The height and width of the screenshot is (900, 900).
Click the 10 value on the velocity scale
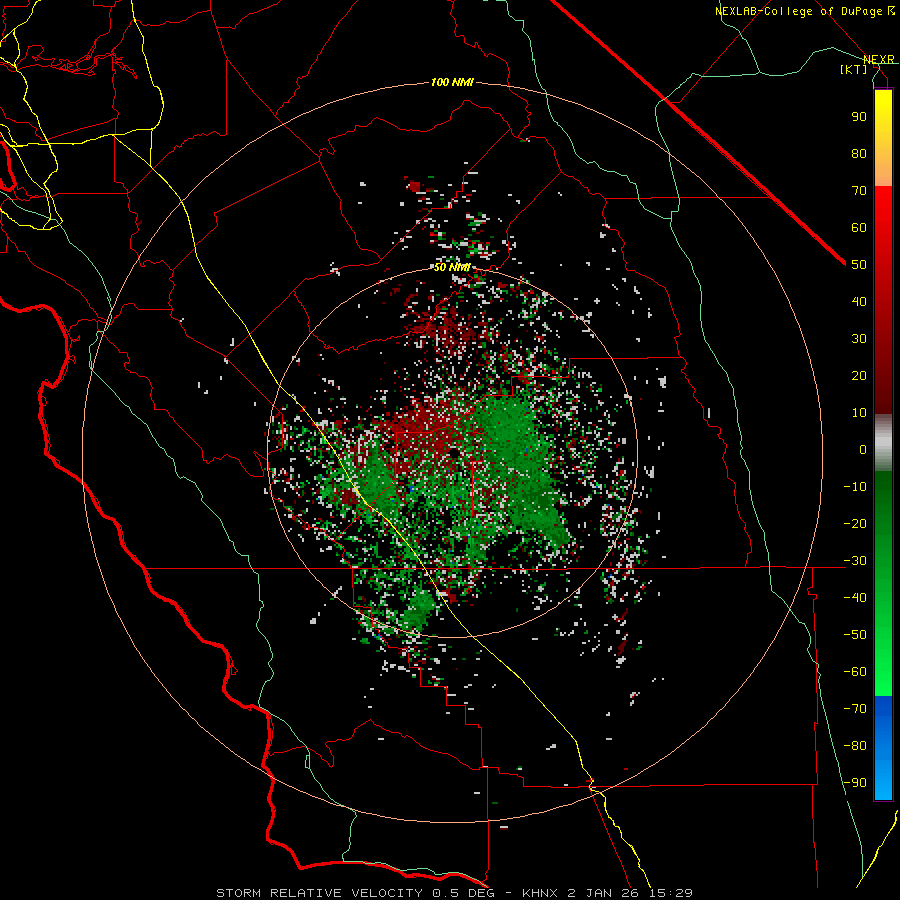[x=859, y=413]
